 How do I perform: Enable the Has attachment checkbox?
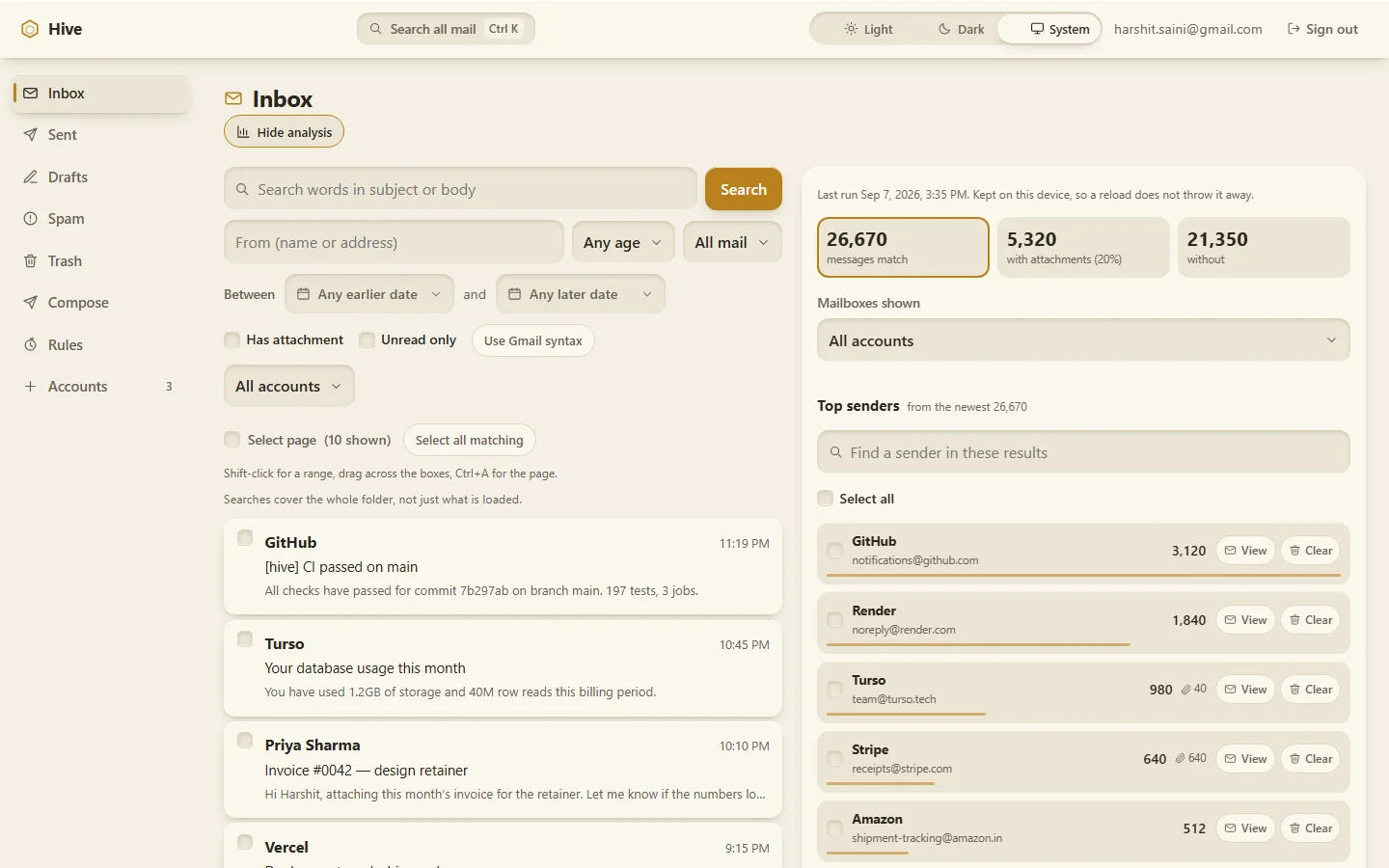pyautogui.click(x=231, y=339)
